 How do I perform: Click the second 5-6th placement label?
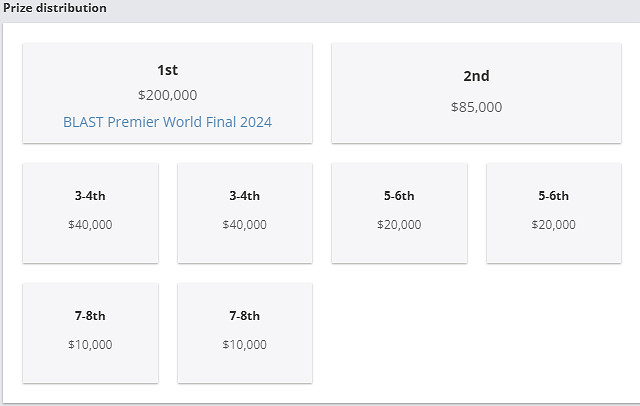553,196
